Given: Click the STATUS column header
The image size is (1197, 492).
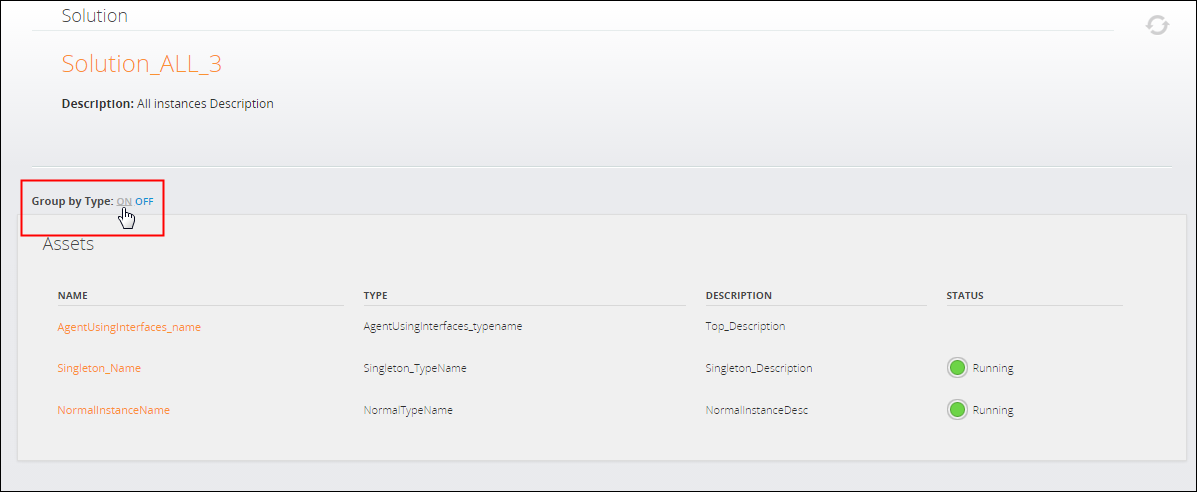Looking at the screenshot, I should point(964,296).
